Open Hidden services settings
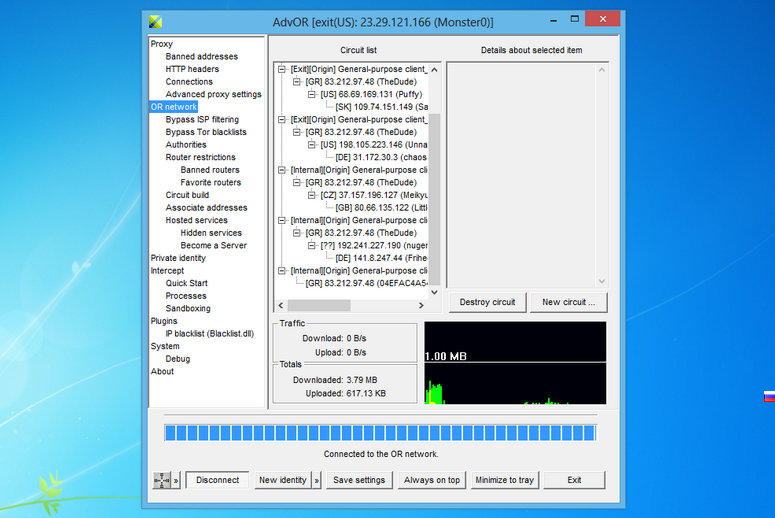Image resolution: width=775 pixels, height=518 pixels. [211, 233]
